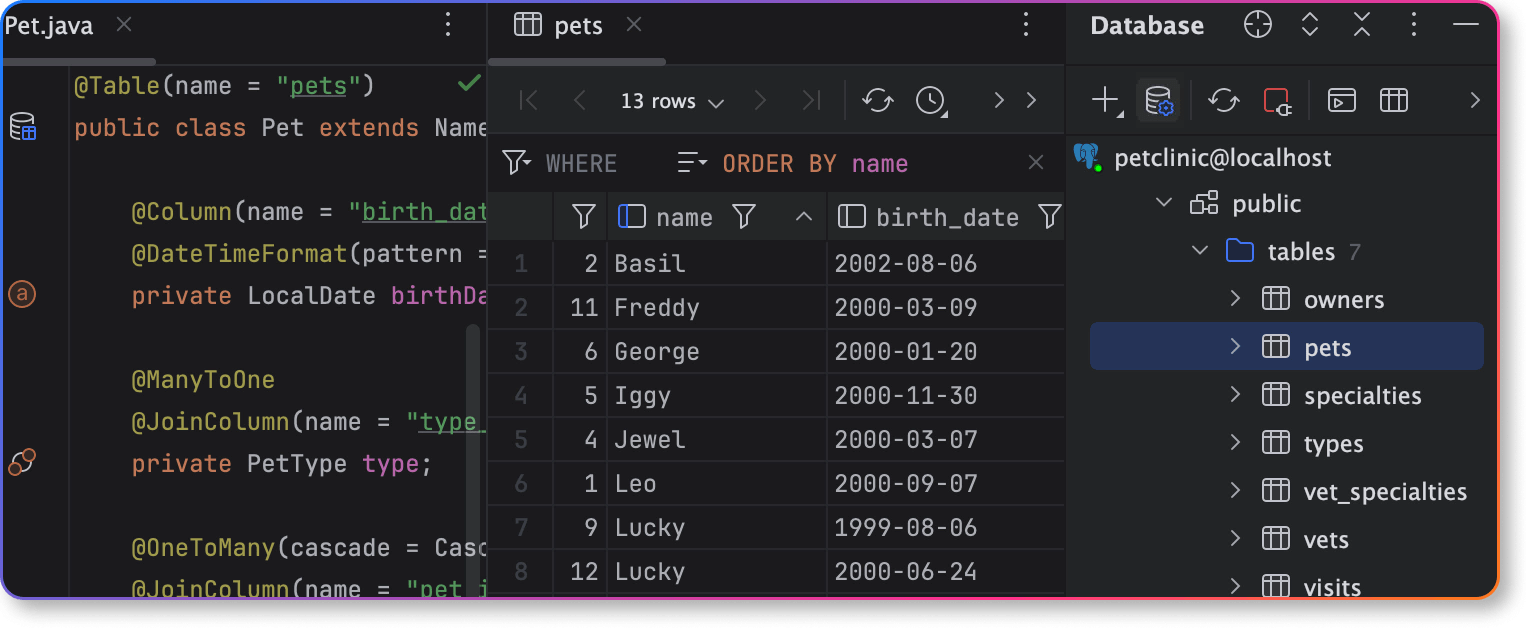The width and height of the screenshot is (1526, 628).
Task: Click the relation gutter icon beside PetType type
Action: pos(22,462)
